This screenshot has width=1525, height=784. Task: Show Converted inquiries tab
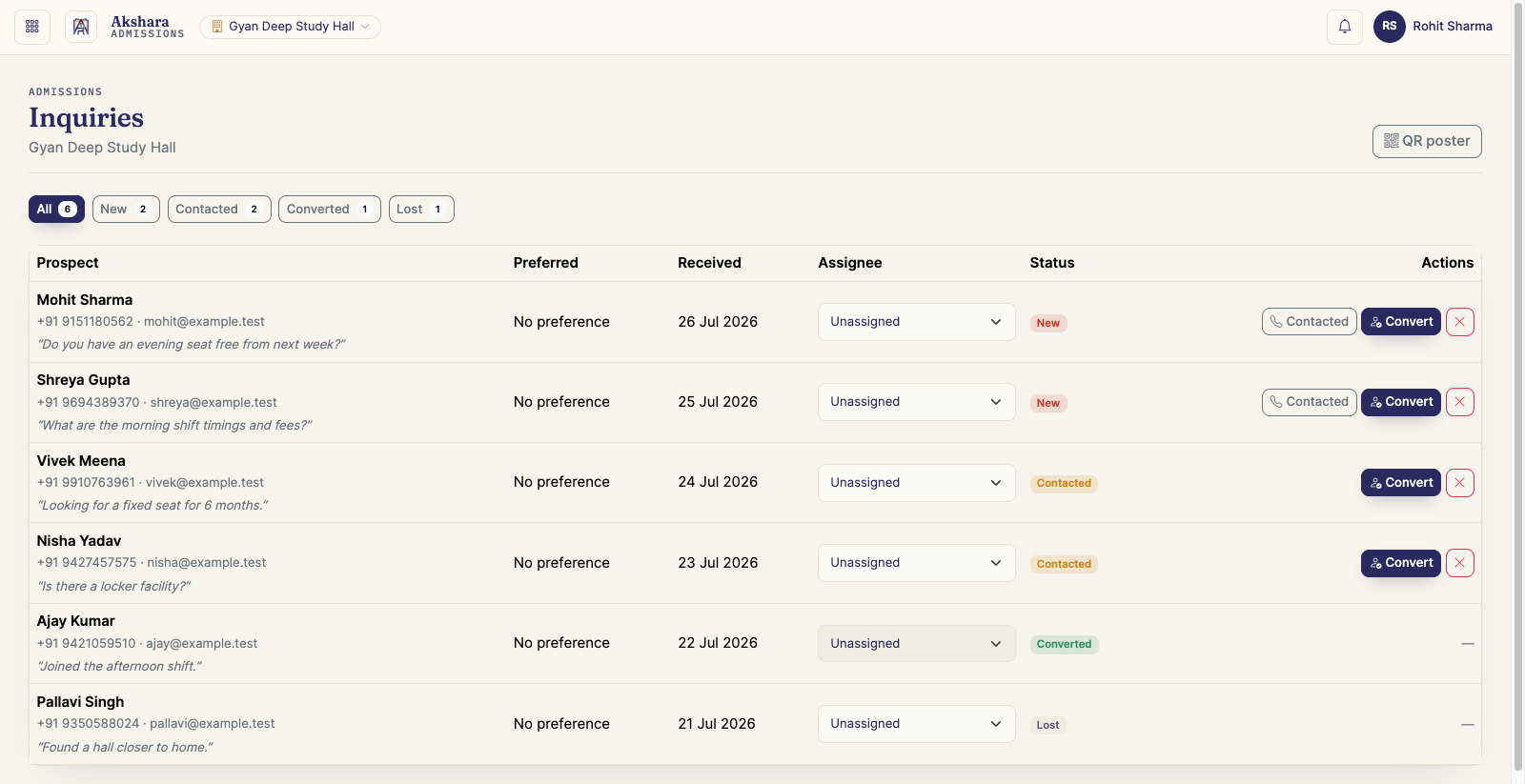[x=330, y=209]
